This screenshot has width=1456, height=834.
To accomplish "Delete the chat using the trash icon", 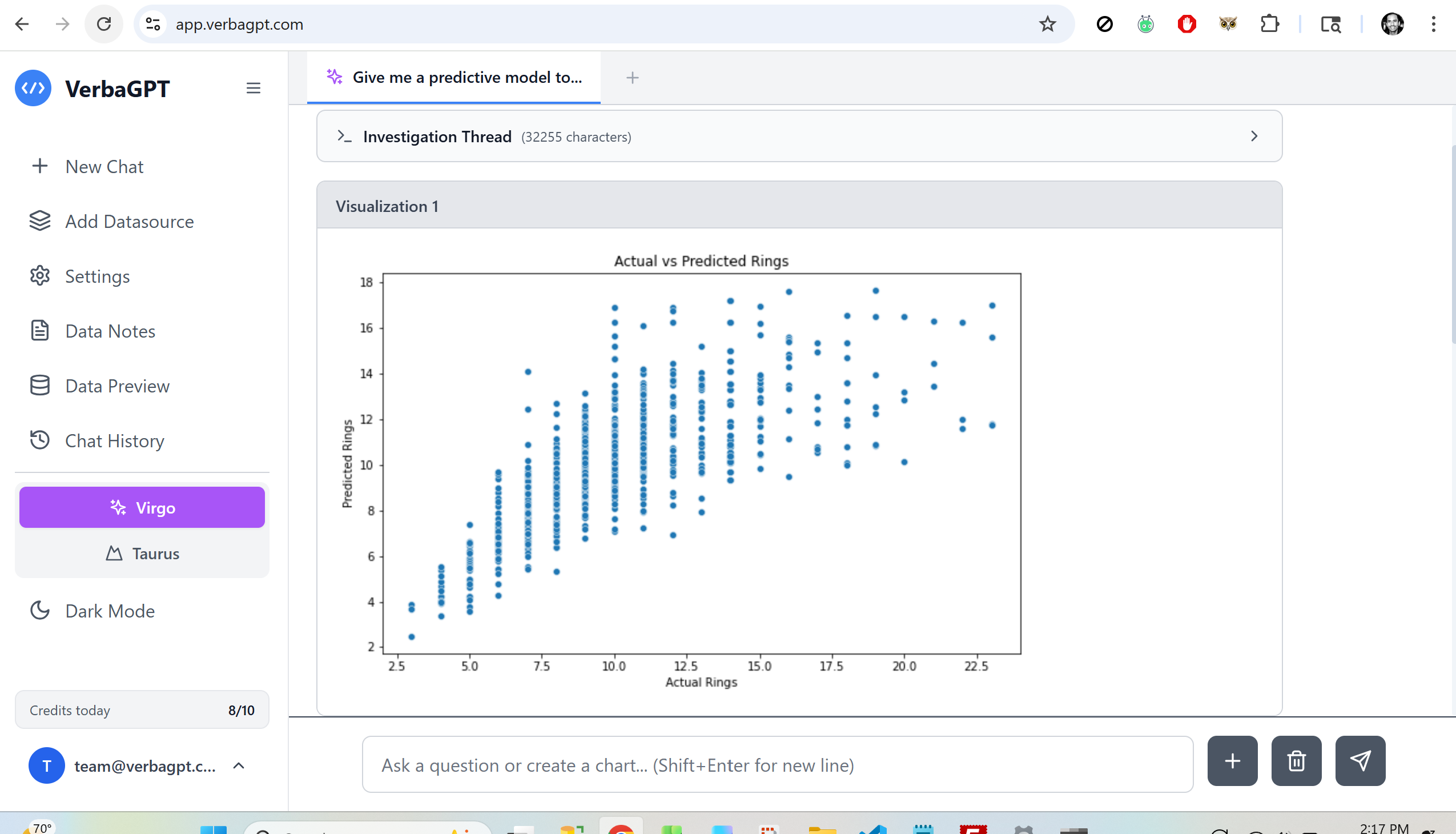I will (1296, 761).
